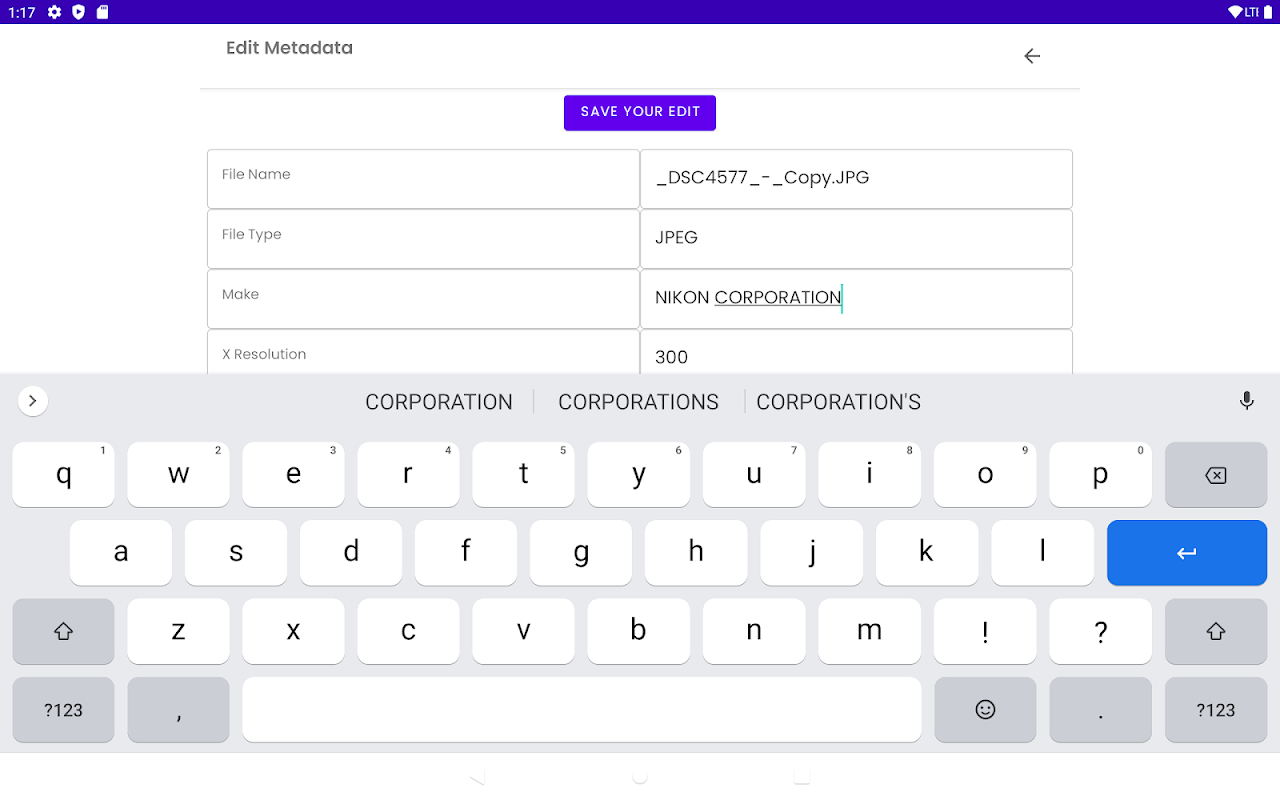The height and width of the screenshot is (800, 1280).
Task: Click the File Name label cell
Action: (423, 179)
